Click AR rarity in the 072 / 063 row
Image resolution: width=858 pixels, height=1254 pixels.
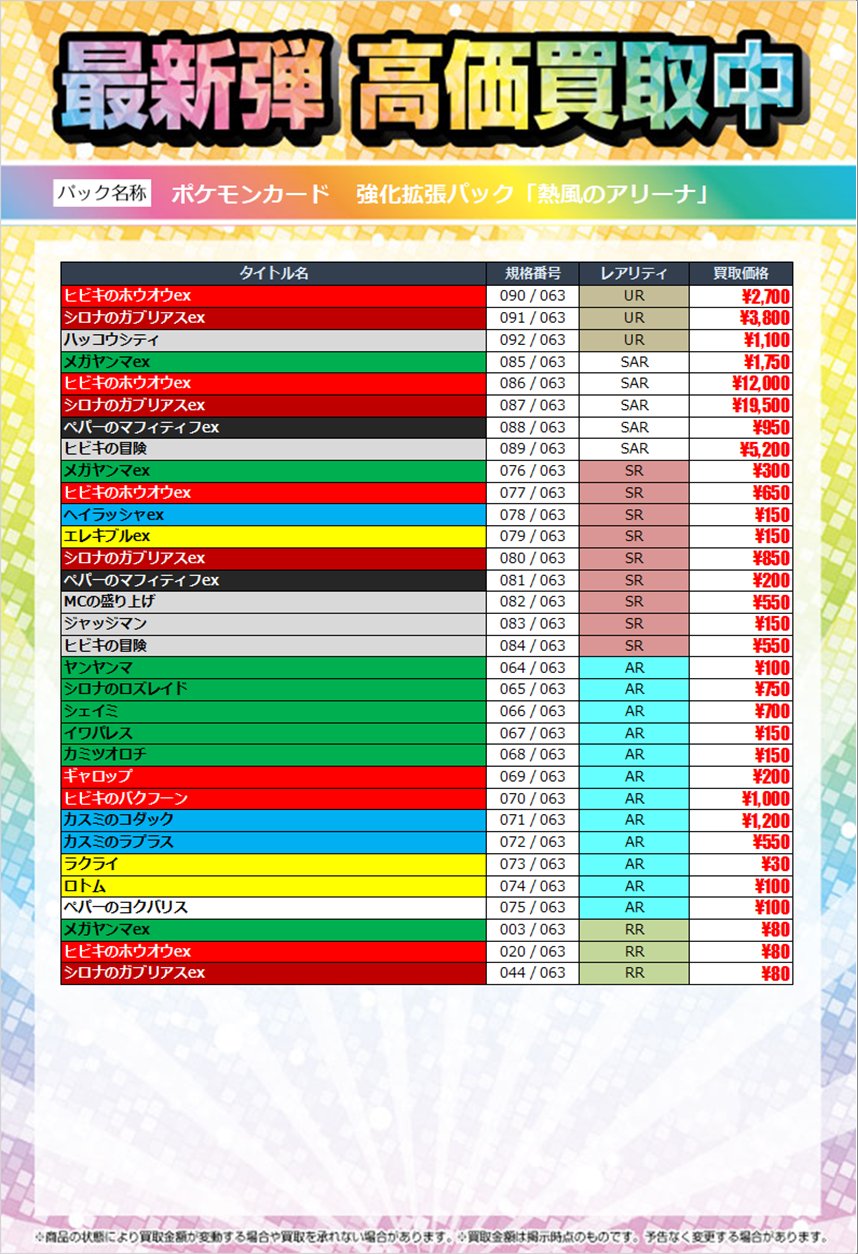point(634,842)
